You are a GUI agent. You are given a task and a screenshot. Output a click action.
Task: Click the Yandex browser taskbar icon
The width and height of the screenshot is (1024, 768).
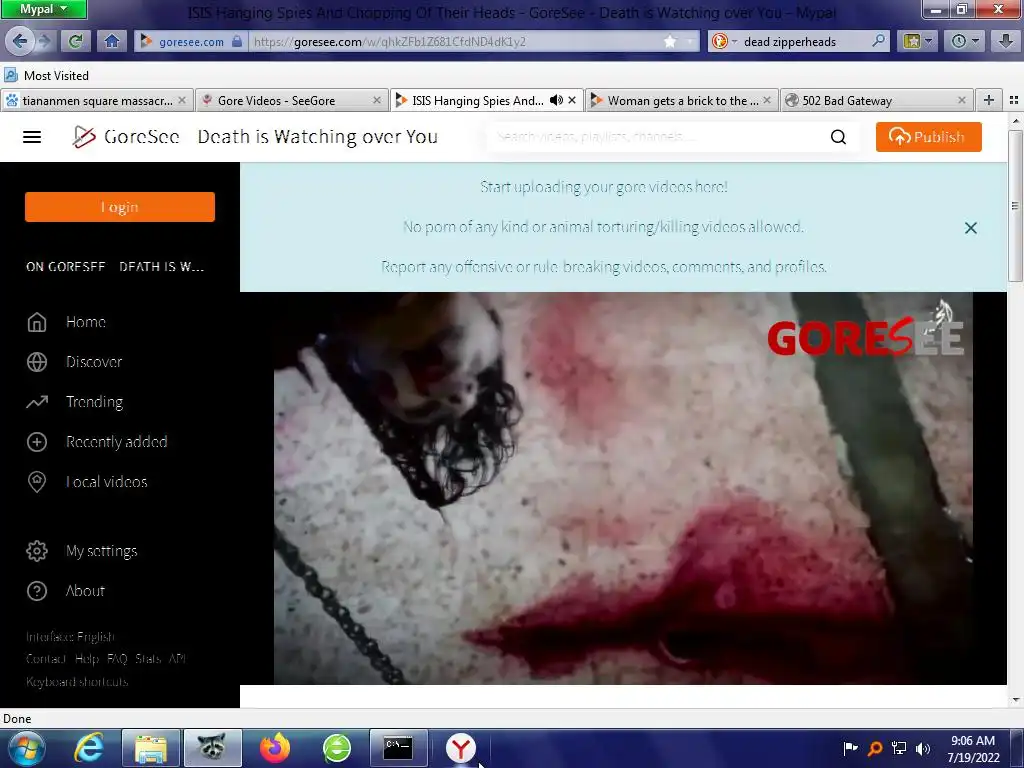click(x=461, y=748)
